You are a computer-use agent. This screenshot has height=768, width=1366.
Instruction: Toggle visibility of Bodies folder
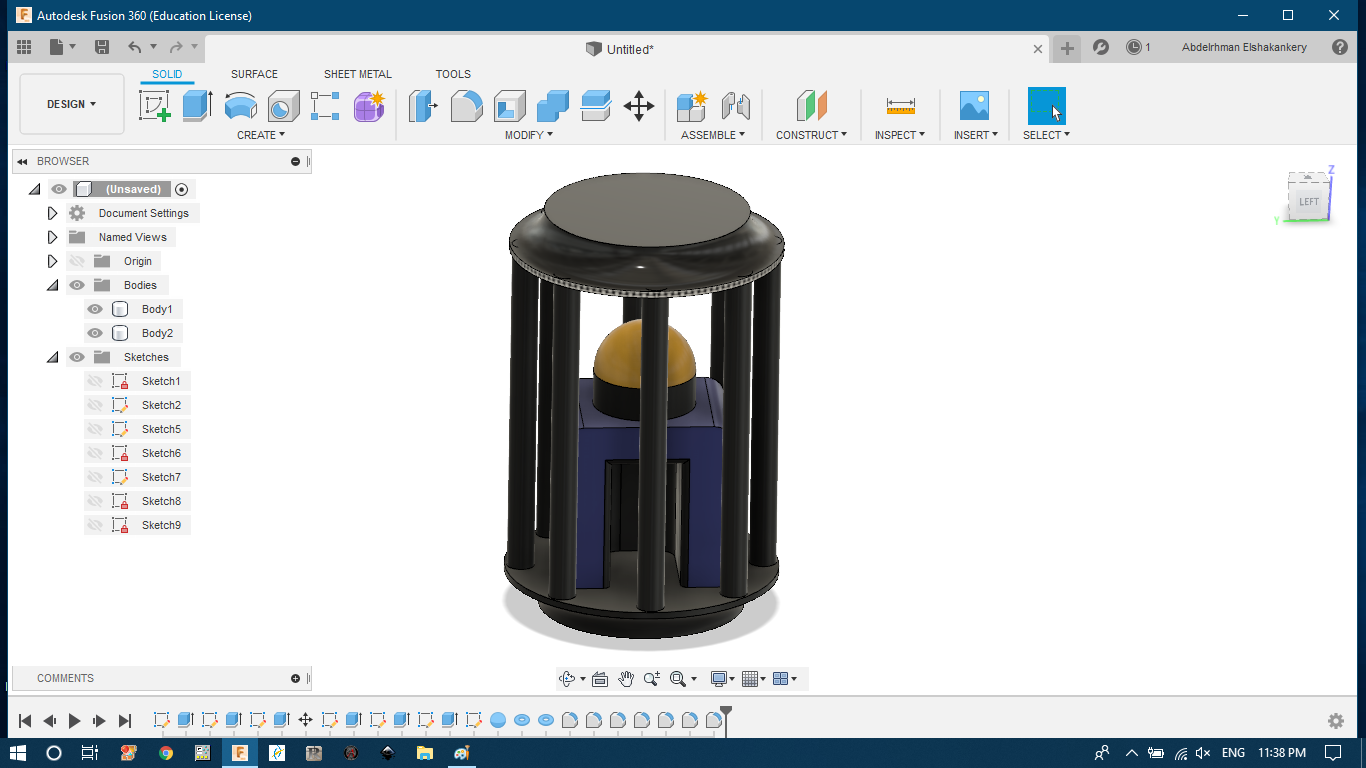77,285
